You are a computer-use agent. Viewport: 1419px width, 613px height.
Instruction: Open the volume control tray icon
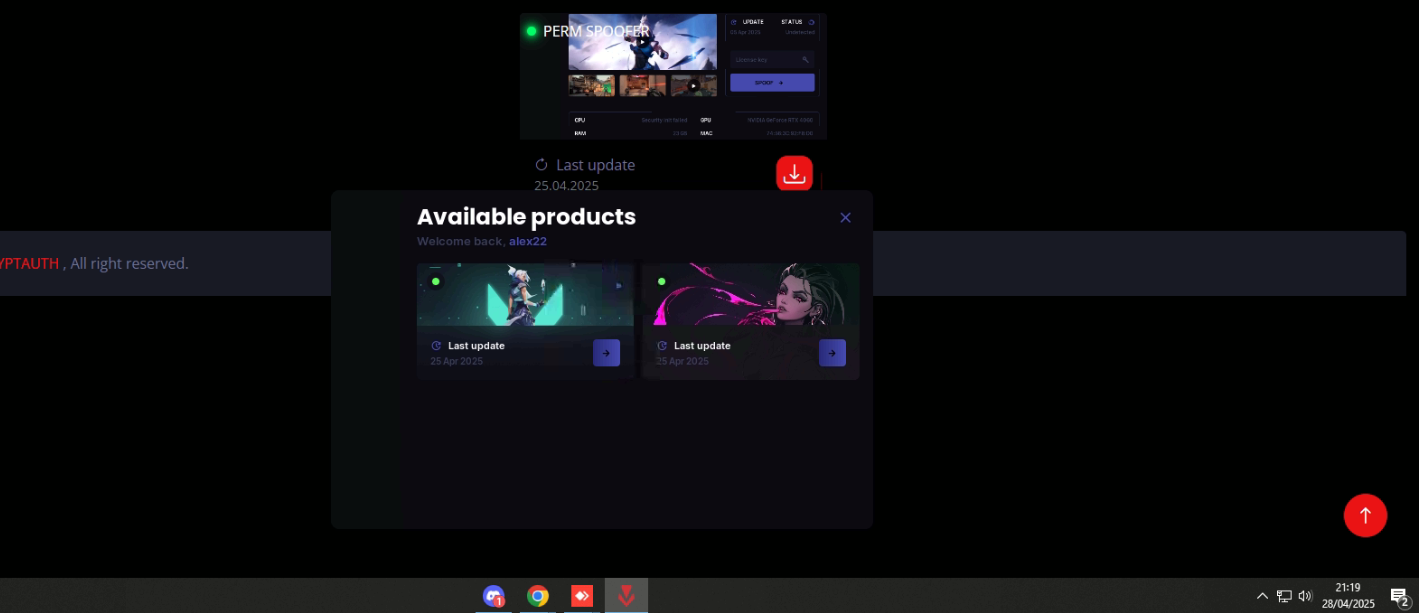click(1305, 596)
